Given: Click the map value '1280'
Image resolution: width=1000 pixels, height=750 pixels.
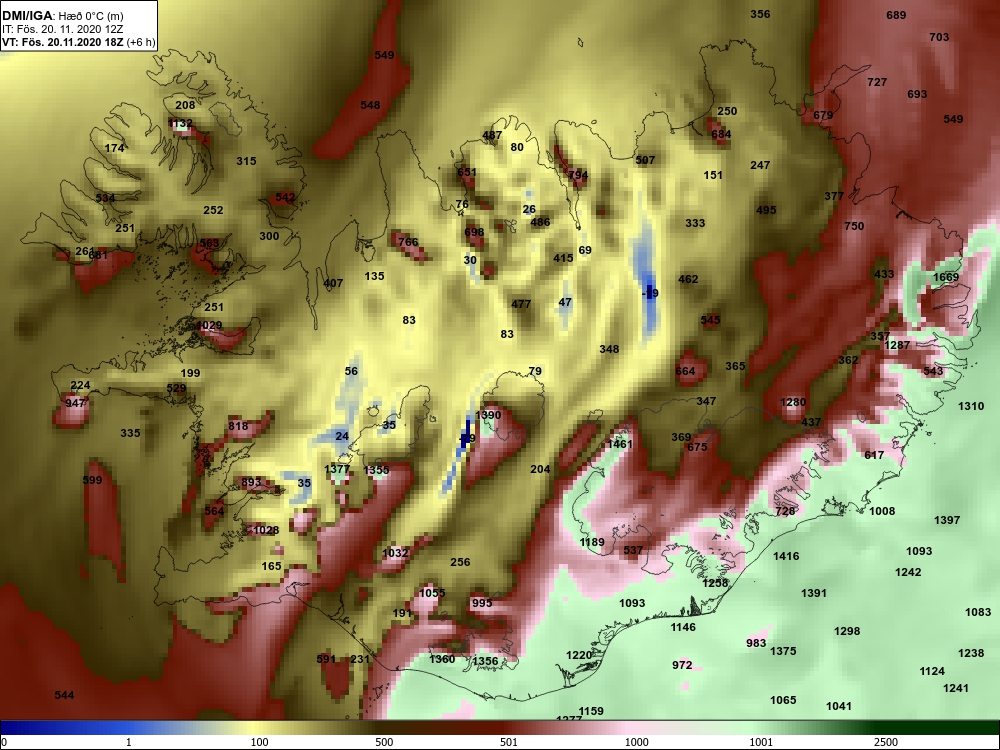Looking at the screenshot, I should pyautogui.click(x=793, y=402).
